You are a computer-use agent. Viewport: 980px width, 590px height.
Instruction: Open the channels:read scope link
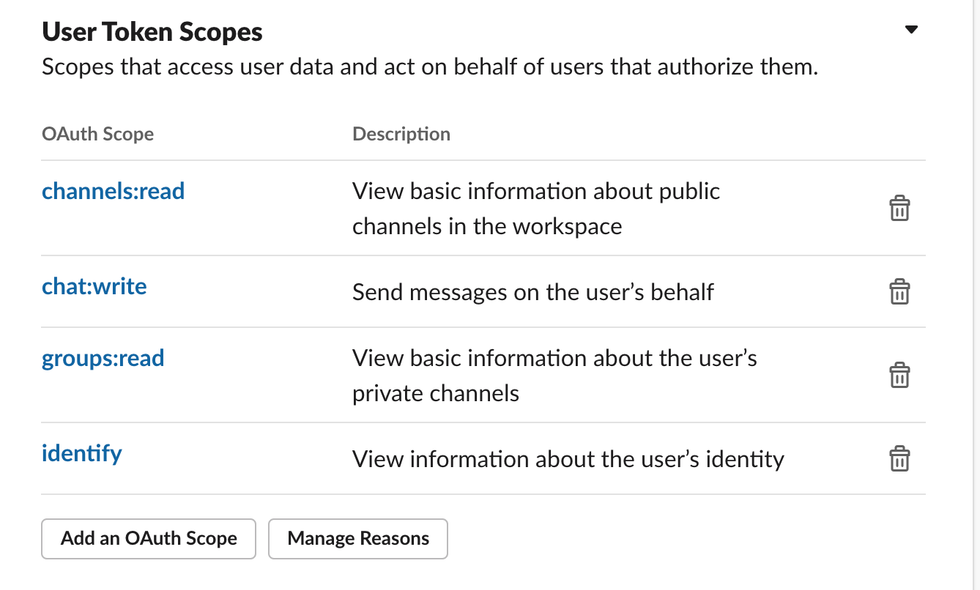point(113,191)
